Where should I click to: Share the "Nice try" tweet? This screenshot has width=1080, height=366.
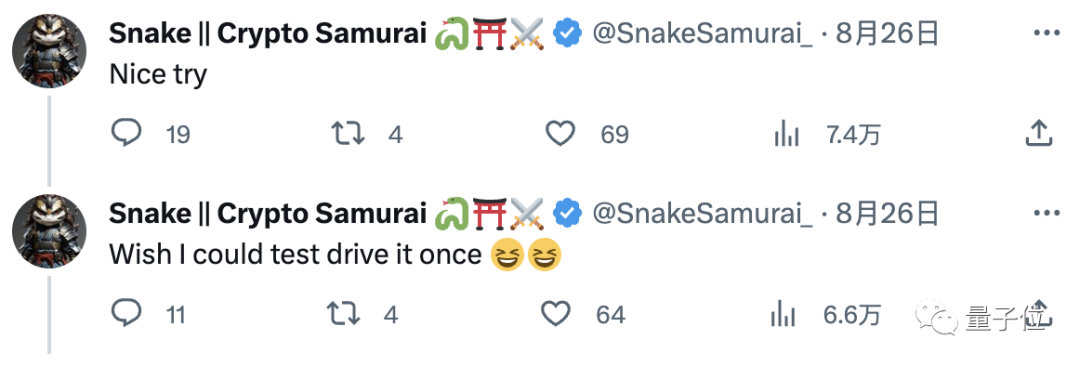coord(1037,134)
